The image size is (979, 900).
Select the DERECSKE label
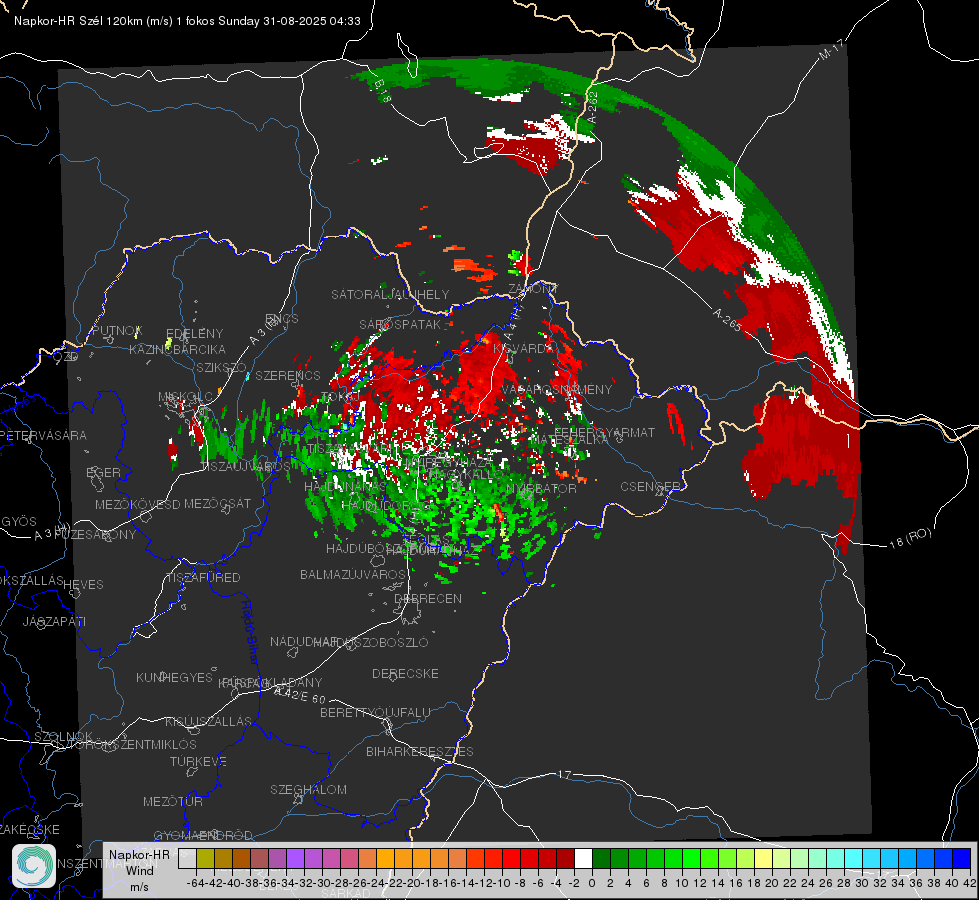pos(405,673)
